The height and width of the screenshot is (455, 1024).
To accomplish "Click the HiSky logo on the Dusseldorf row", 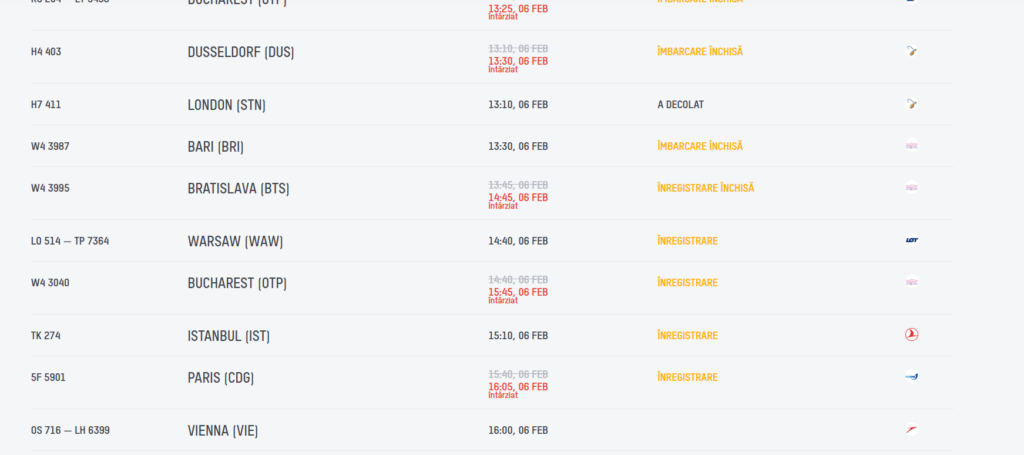I will (911, 51).
